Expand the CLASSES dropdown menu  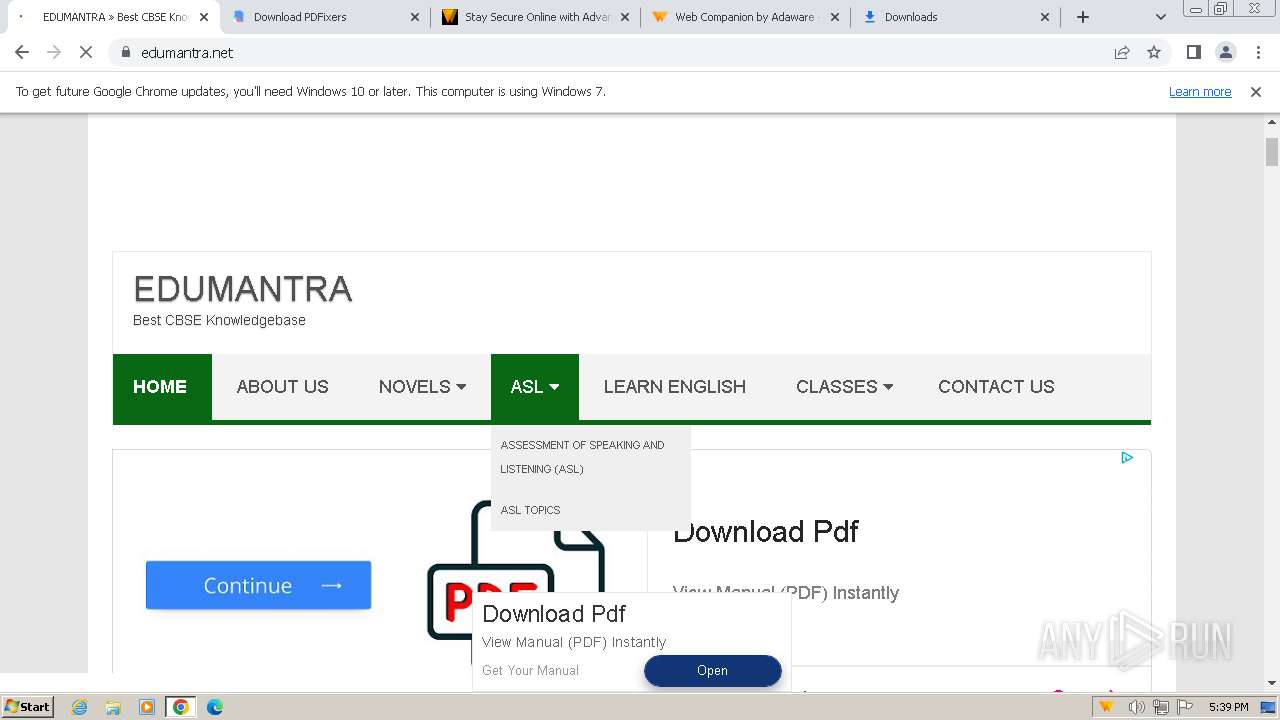[844, 387]
